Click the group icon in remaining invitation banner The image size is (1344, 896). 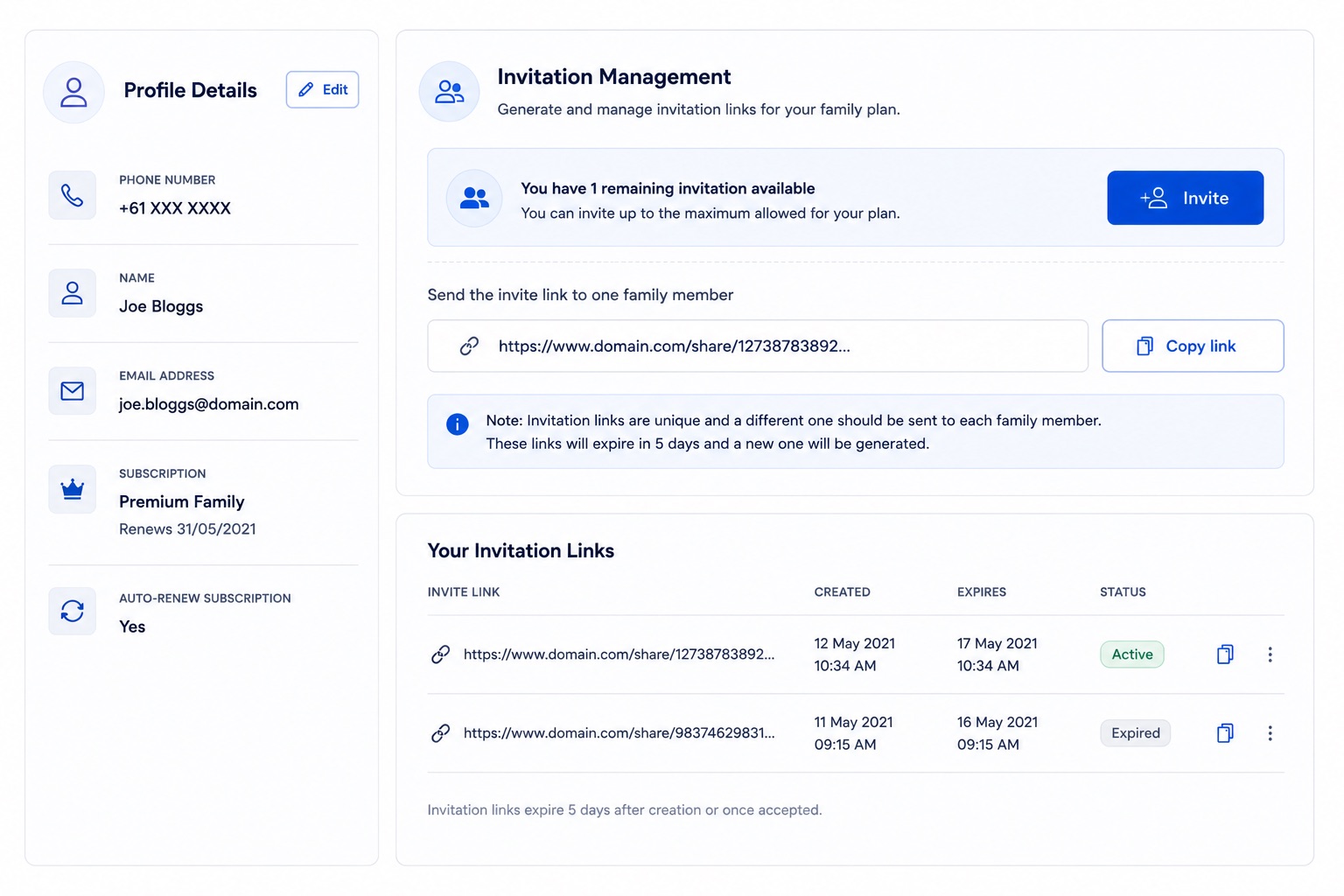pos(474,199)
